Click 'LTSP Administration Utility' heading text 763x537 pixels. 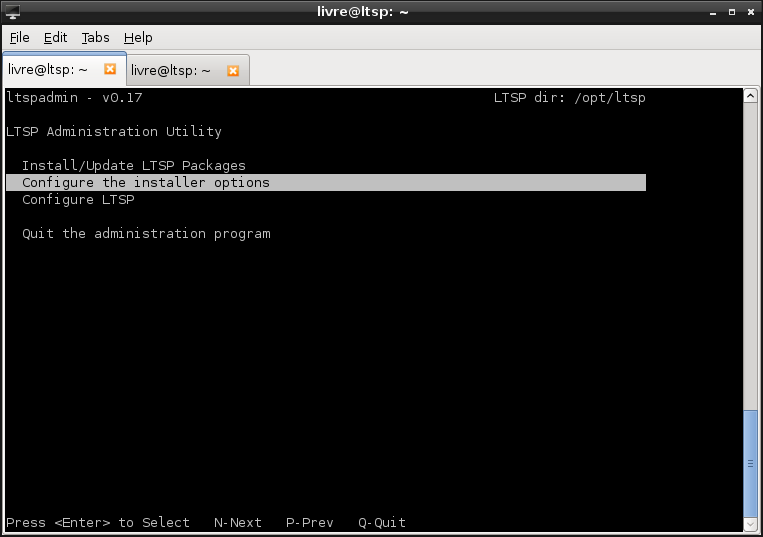pos(114,131)
